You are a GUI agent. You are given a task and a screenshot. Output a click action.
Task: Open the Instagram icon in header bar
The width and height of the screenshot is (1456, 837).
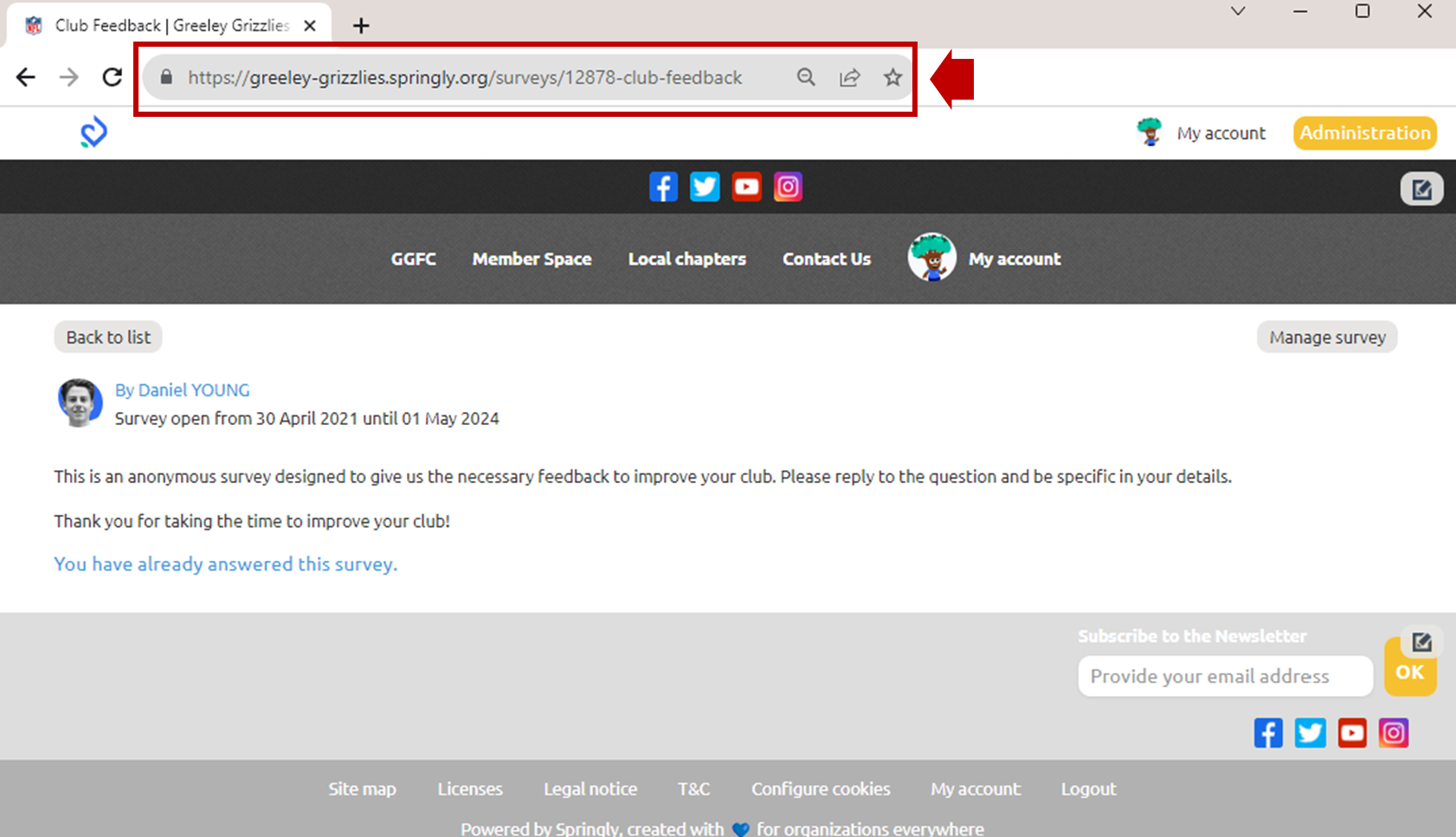788,187
